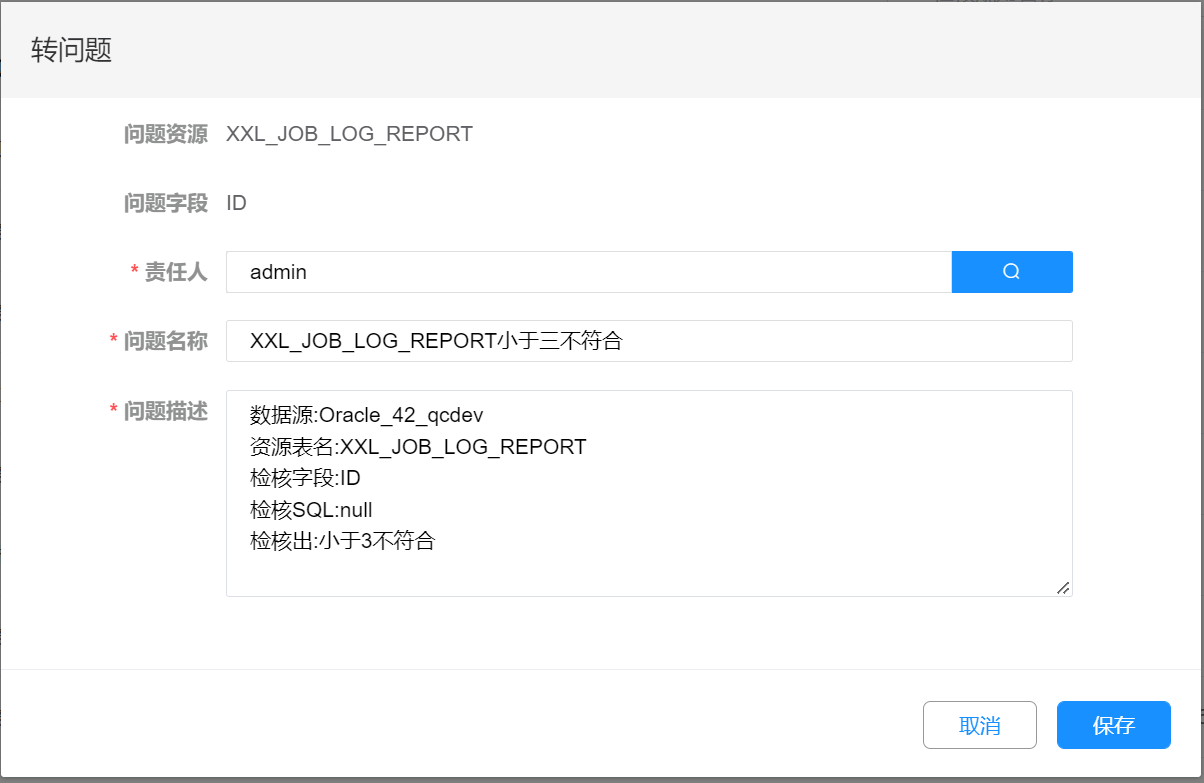This screenshot has height=783, width=1204.
Task: Place cursor on the 检核SQL:null line
Action: 311,511
